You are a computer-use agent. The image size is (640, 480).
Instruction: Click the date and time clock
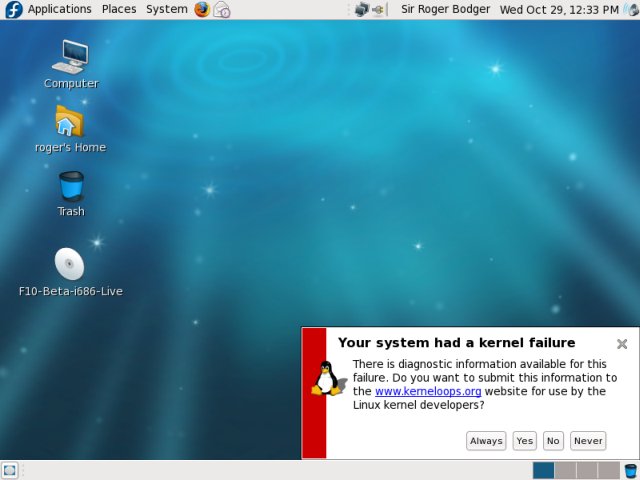point(559,10)
